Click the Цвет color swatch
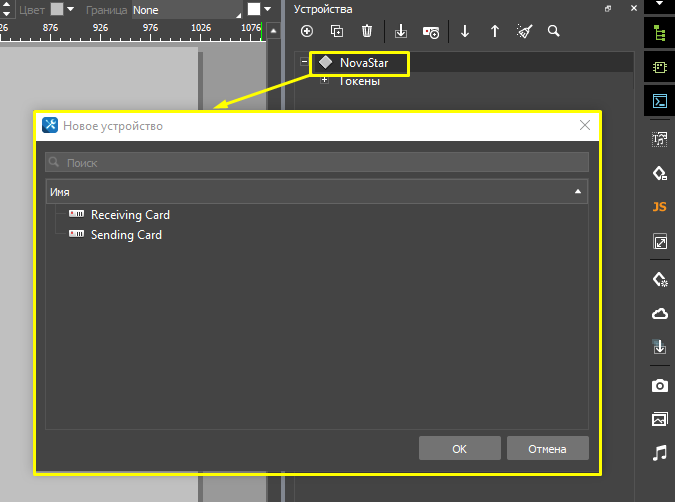 [57, 9]
